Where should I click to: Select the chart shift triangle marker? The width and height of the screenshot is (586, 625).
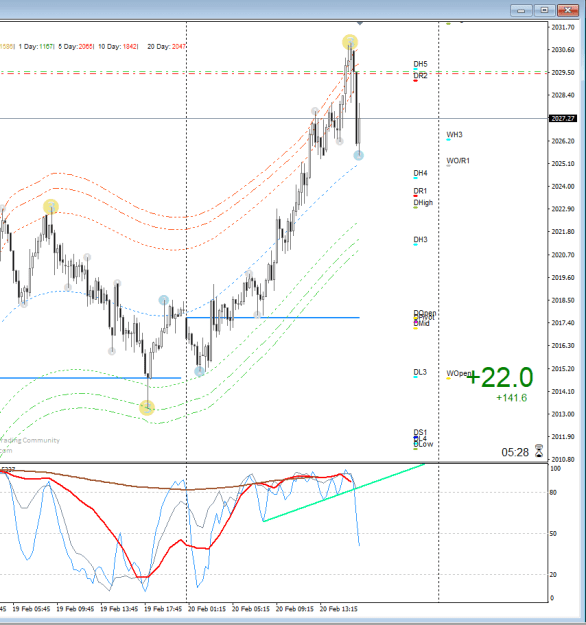coord(360,24)
